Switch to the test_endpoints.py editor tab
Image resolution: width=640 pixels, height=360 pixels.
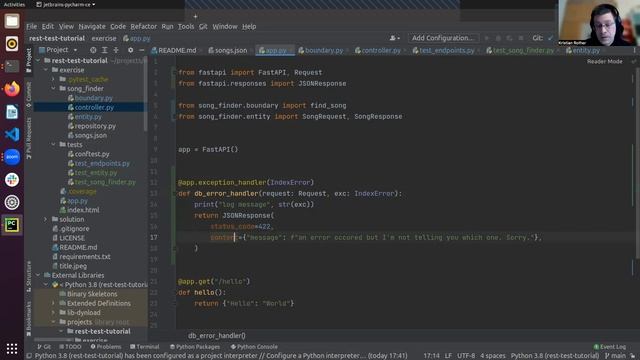pos(443,50)
